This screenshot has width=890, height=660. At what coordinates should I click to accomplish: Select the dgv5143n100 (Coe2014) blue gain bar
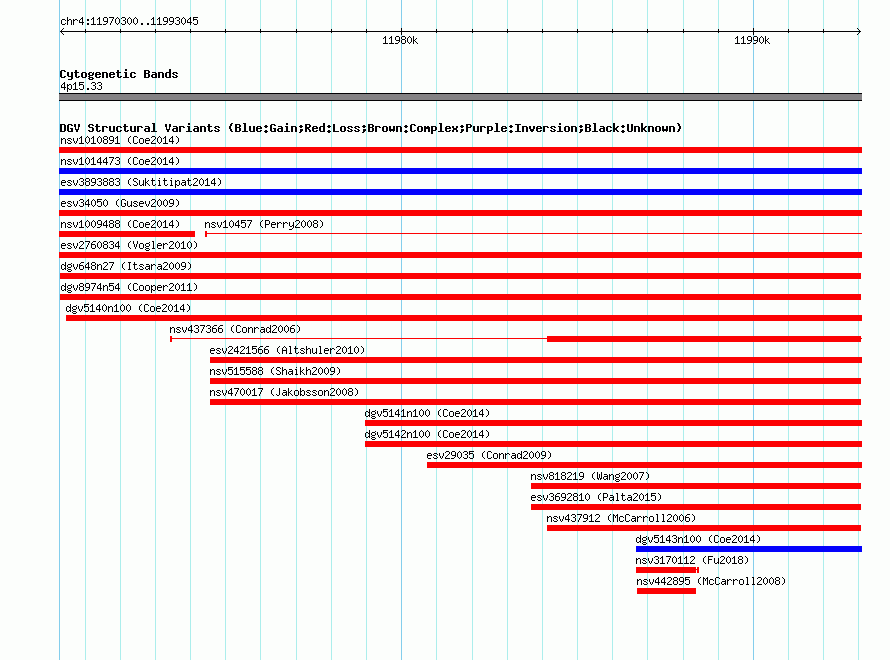coord(749,549)
